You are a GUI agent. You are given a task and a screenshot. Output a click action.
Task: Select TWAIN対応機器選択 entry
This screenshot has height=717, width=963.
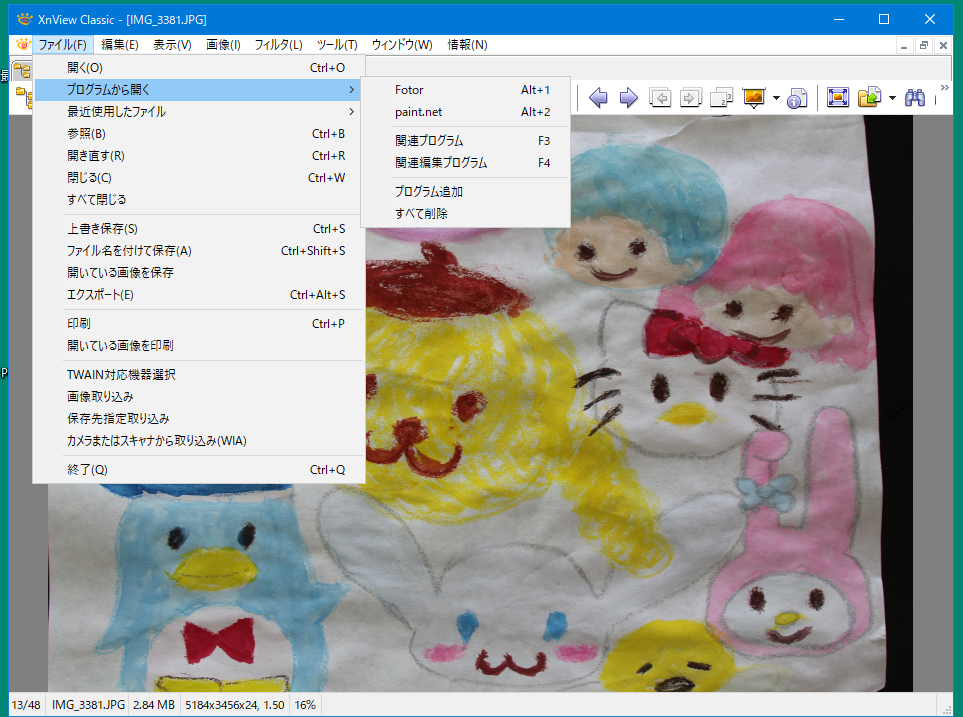[x=198, y=375]
